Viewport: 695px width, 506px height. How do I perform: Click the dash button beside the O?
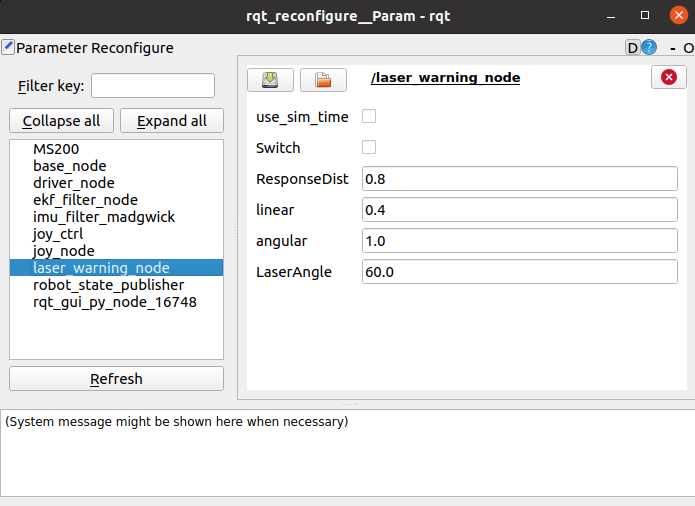coord(673,48)
